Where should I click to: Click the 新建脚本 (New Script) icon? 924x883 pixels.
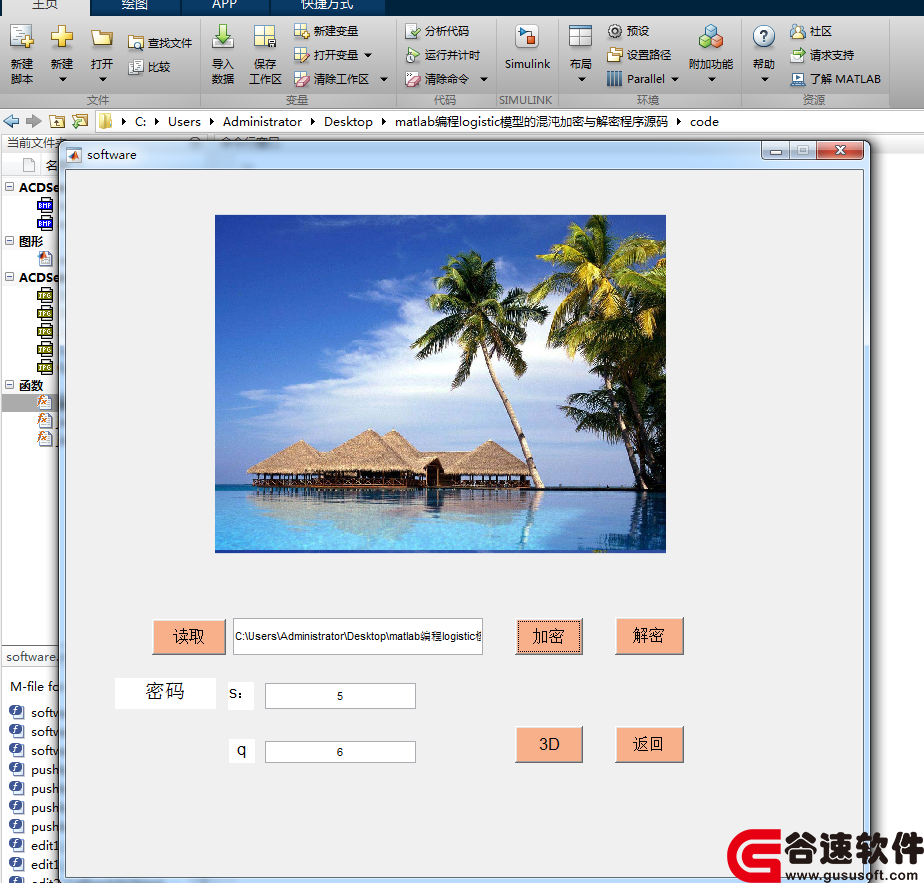[22, 37]
